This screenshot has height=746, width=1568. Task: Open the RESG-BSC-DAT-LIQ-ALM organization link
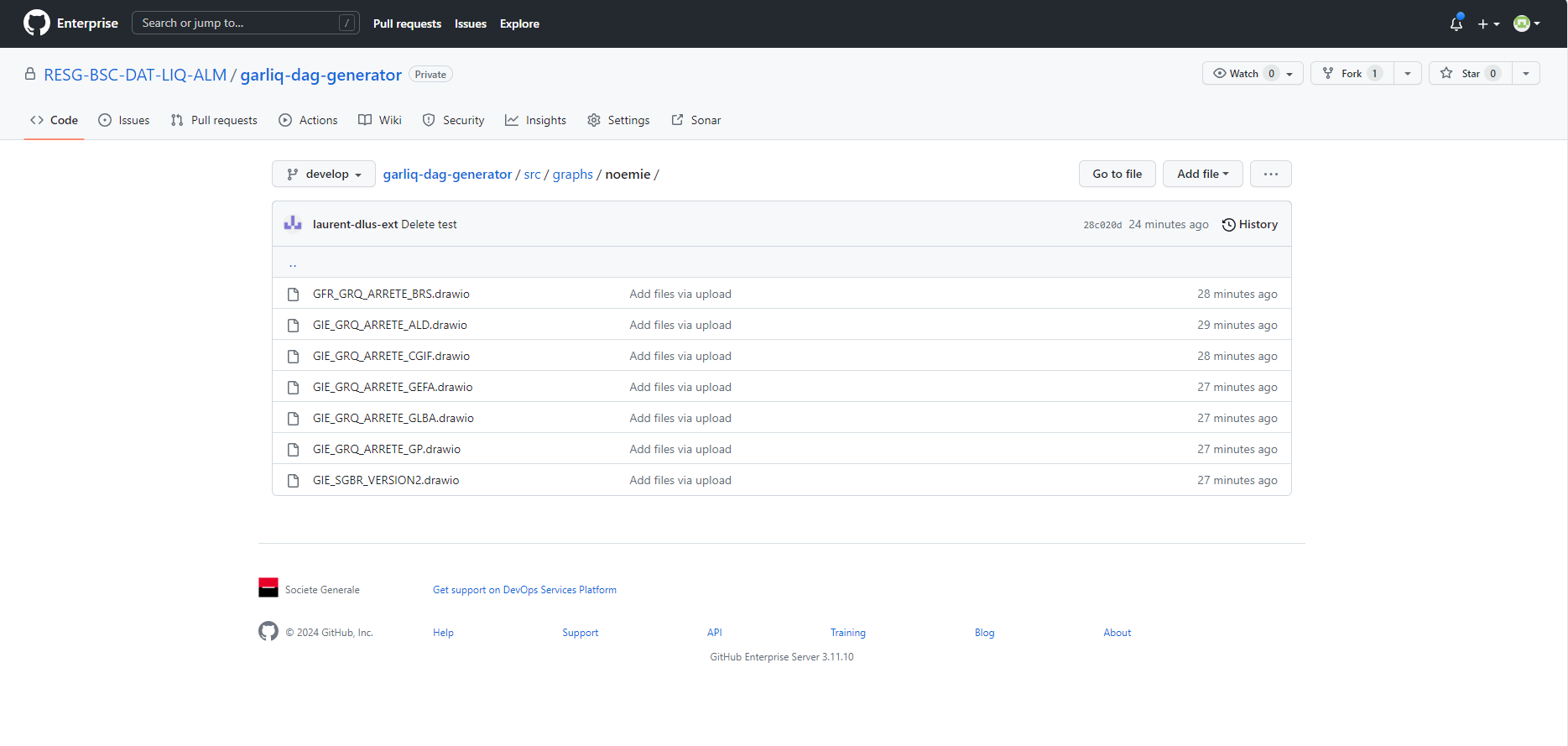135,75
